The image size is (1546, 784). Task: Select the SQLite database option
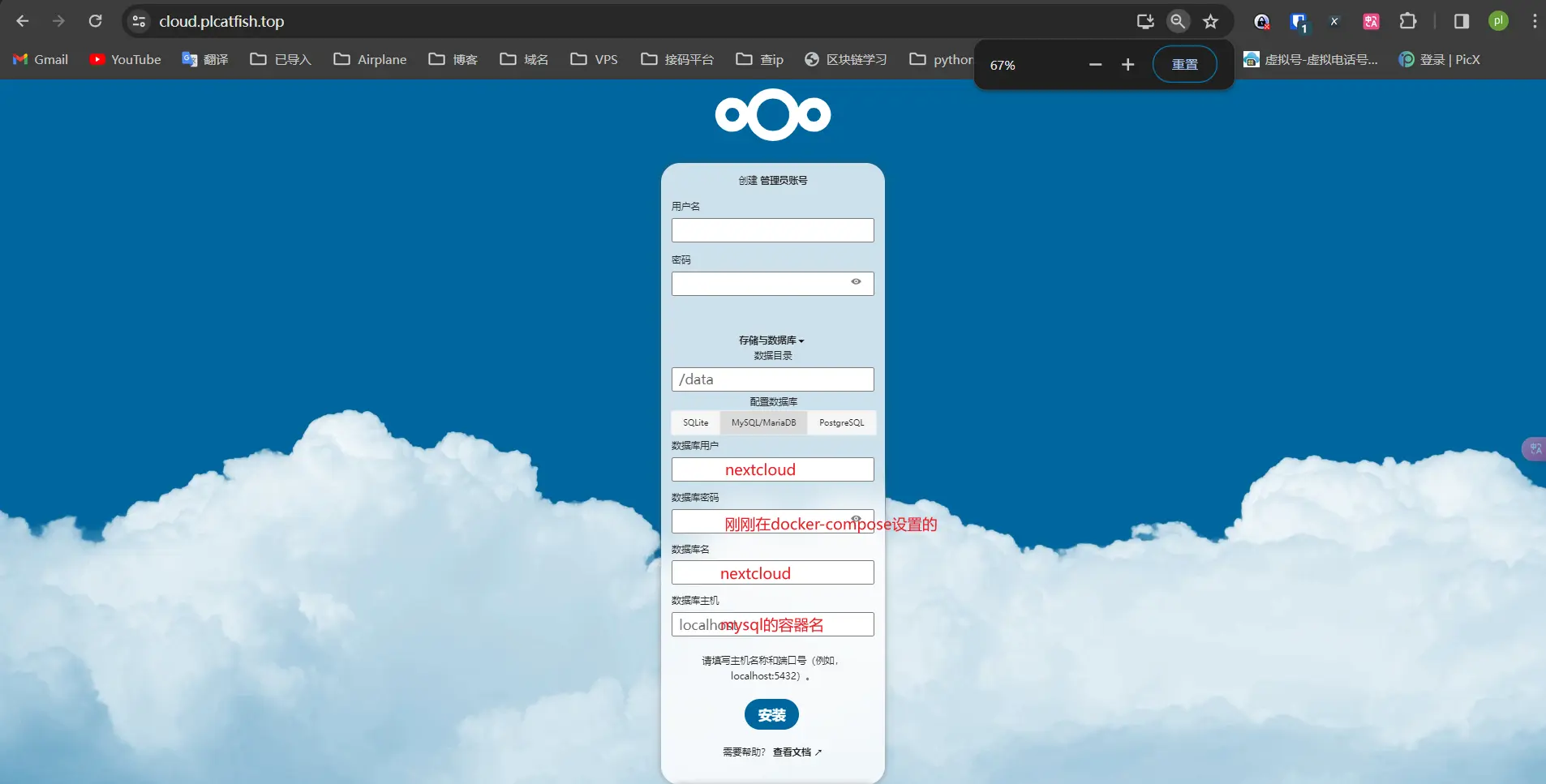[696, 422]
